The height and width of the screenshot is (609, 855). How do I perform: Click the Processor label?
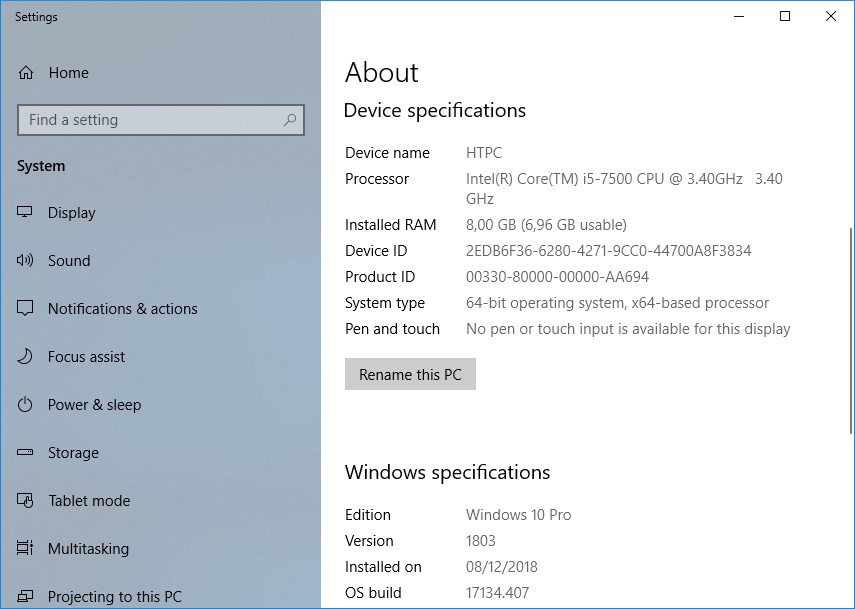[x=377, y=179]
